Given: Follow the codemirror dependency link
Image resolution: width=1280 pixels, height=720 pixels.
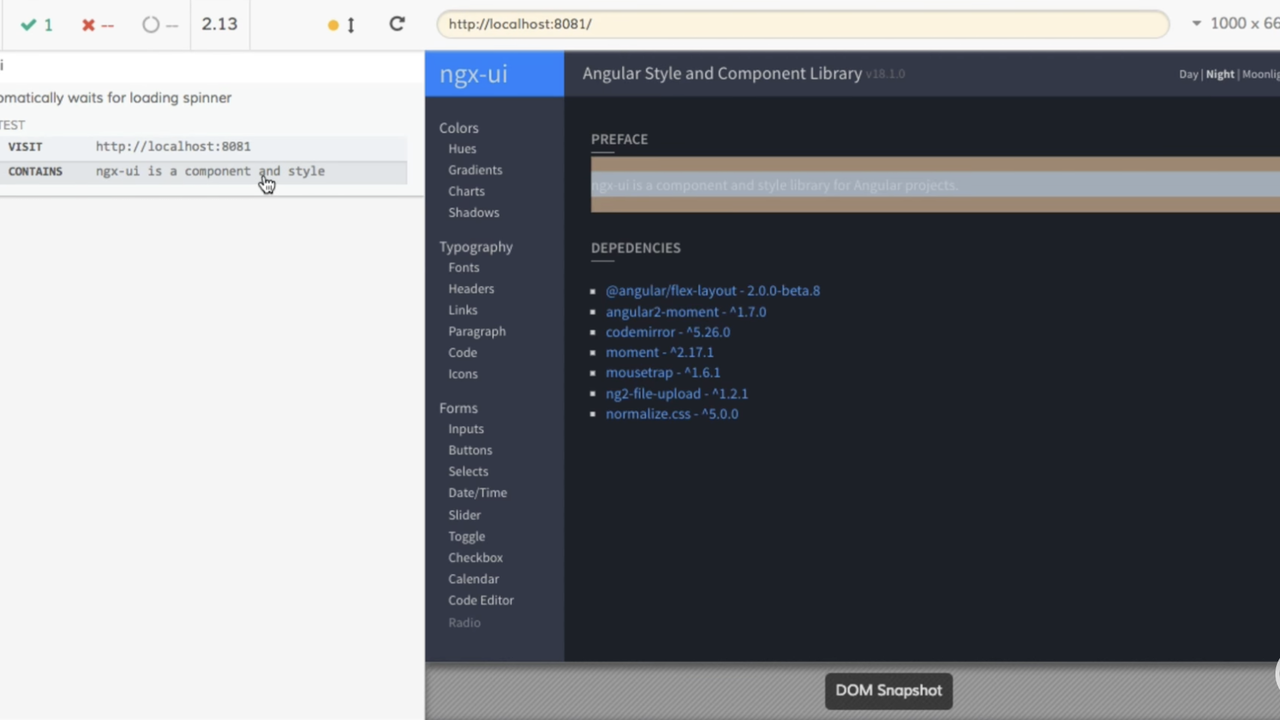Looking at the screenshot, I should [x=667, y=332].
